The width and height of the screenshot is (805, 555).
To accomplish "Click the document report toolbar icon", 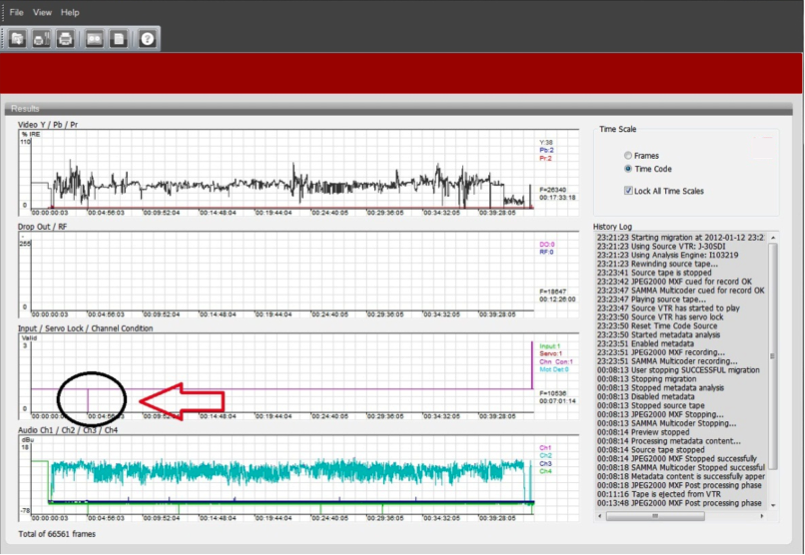I will pos(118,39).
